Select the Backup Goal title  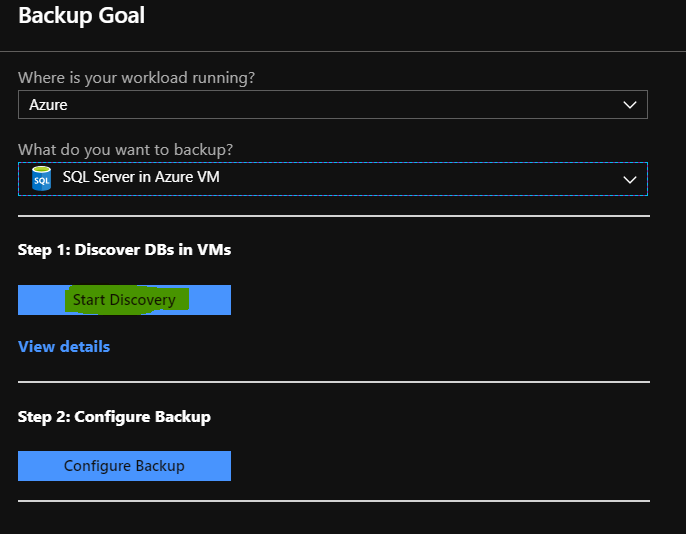coord(81,15)
